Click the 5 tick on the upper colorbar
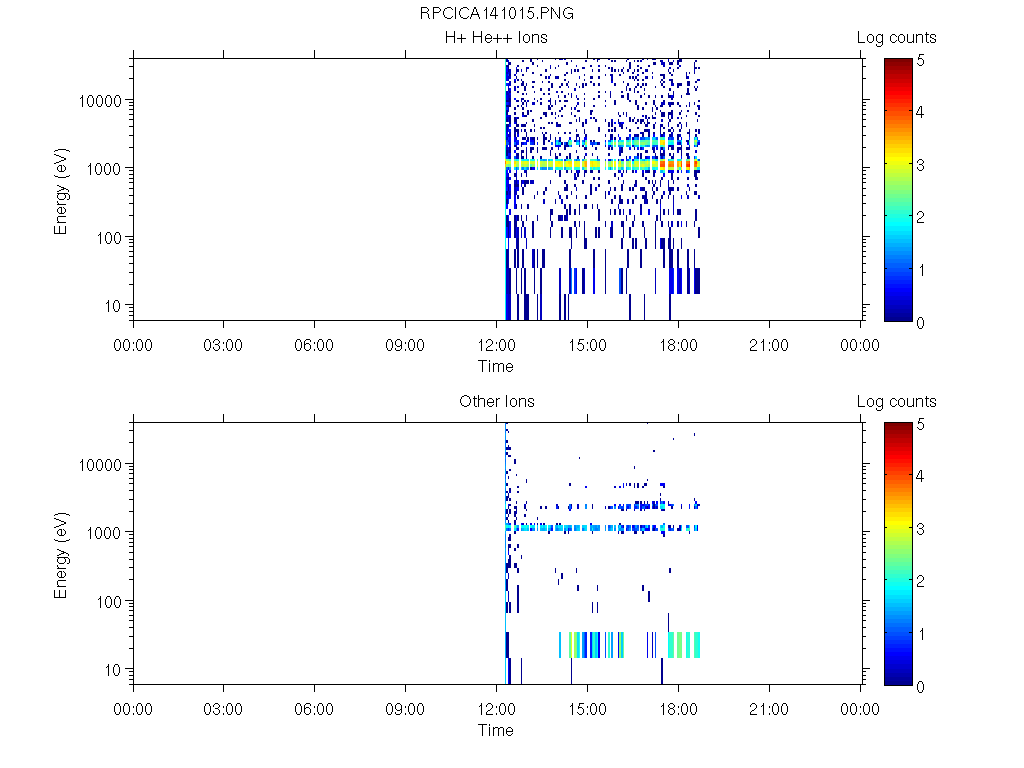This screenshot has height=768, width=1024. coord(920,61)
